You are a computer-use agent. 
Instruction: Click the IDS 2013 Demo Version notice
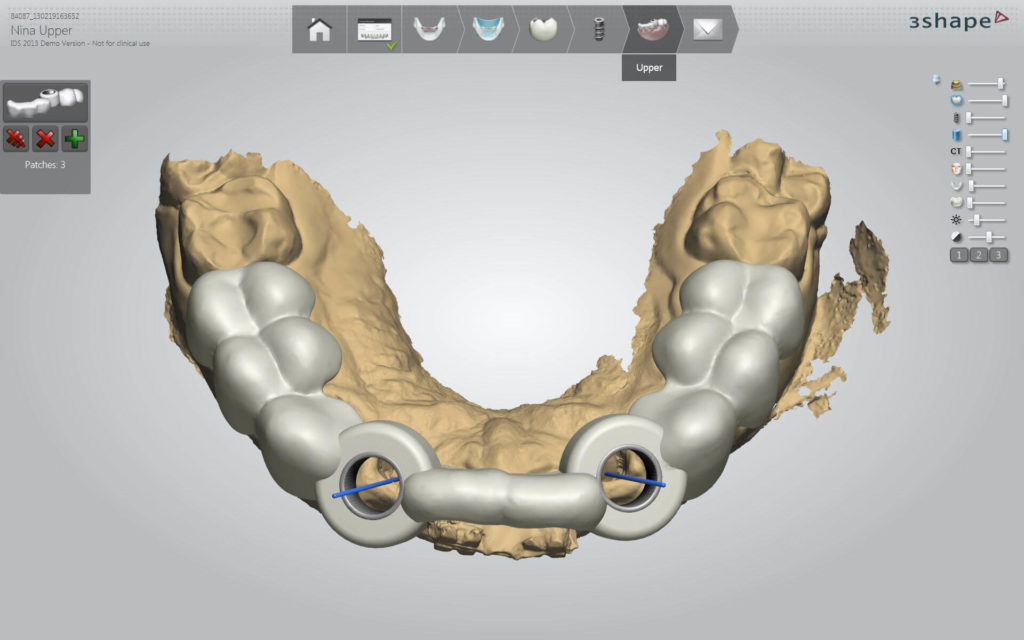(80, 43)
